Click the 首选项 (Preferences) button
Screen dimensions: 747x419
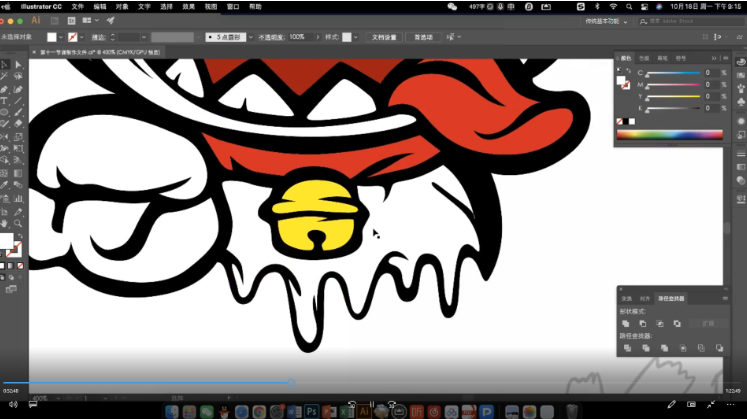(423, 37)
